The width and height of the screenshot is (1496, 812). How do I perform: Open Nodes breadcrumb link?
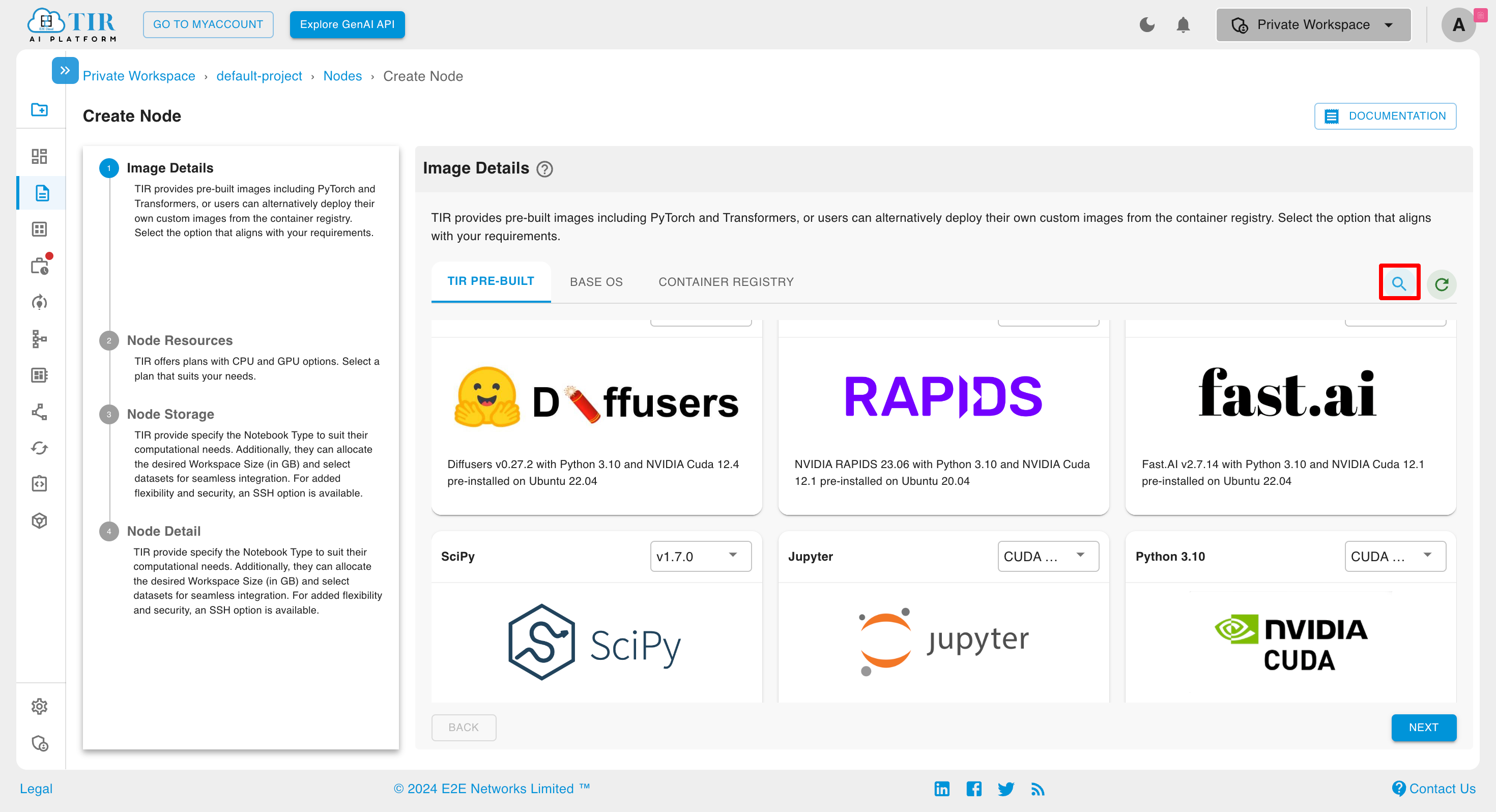click(x=342, y=76)
